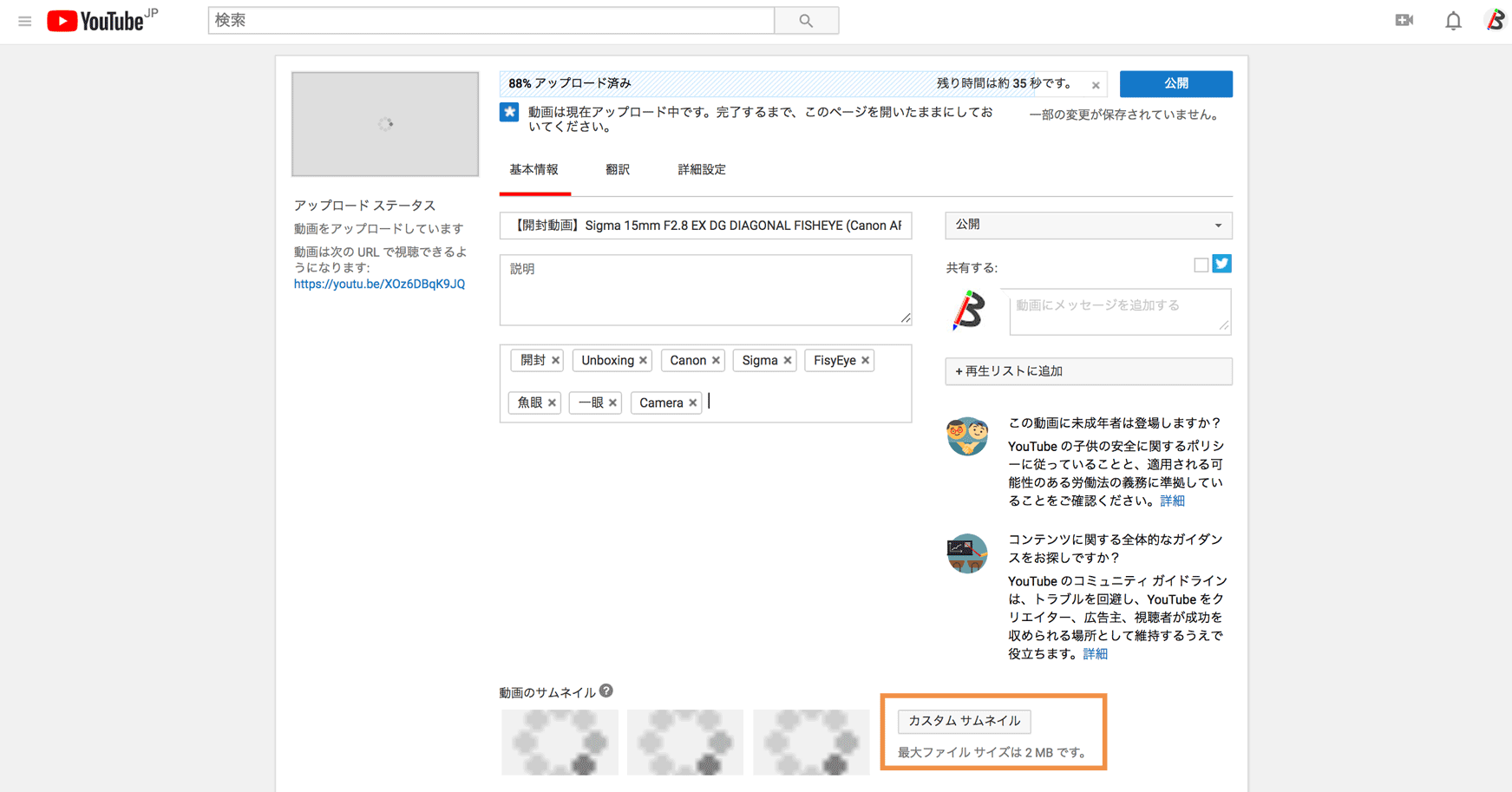Remove the 魚眼 tag
The image size is (1512, 792).
pos(552,403)
